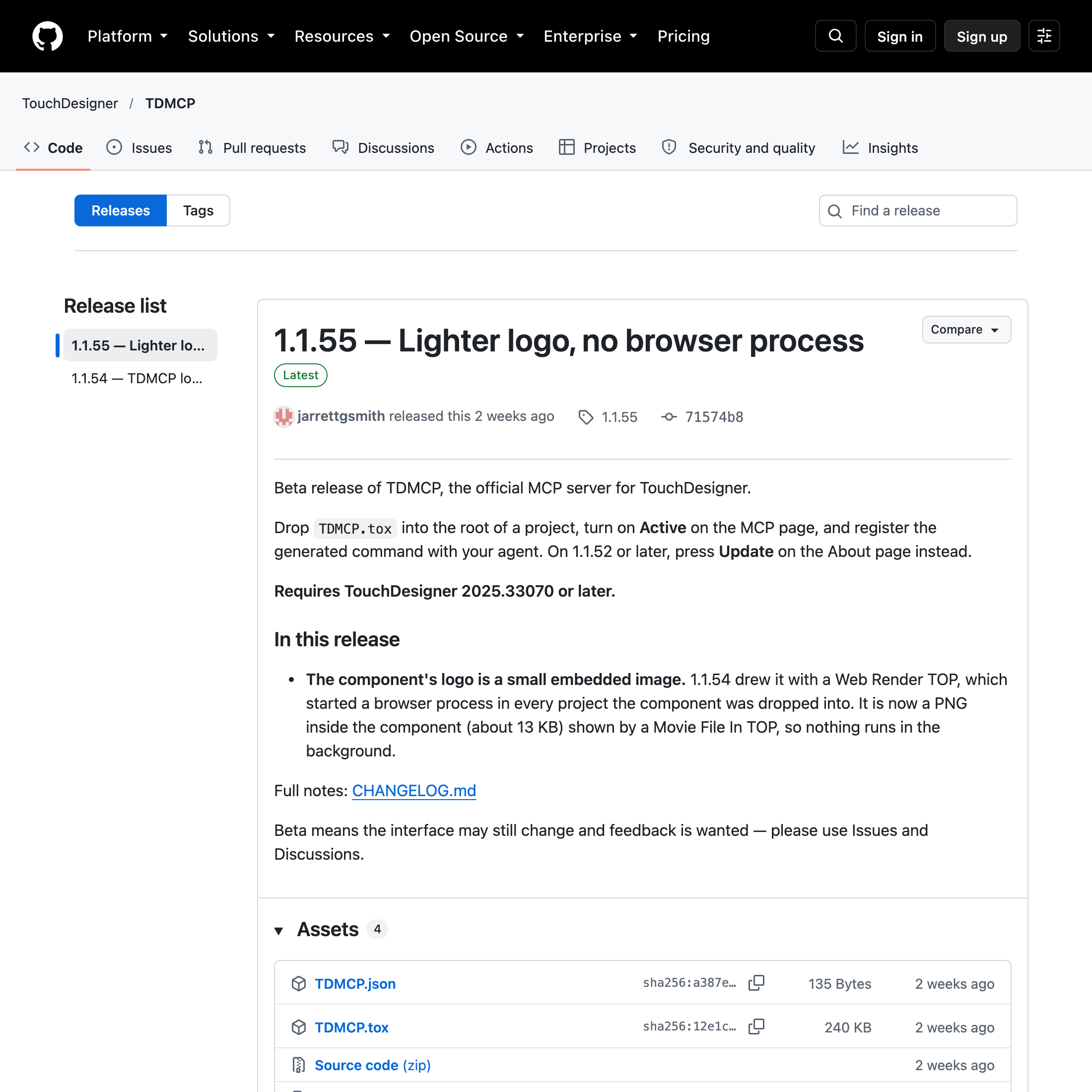Switch to the Code tab
1092x1092 pixels.
pos(53,148)
